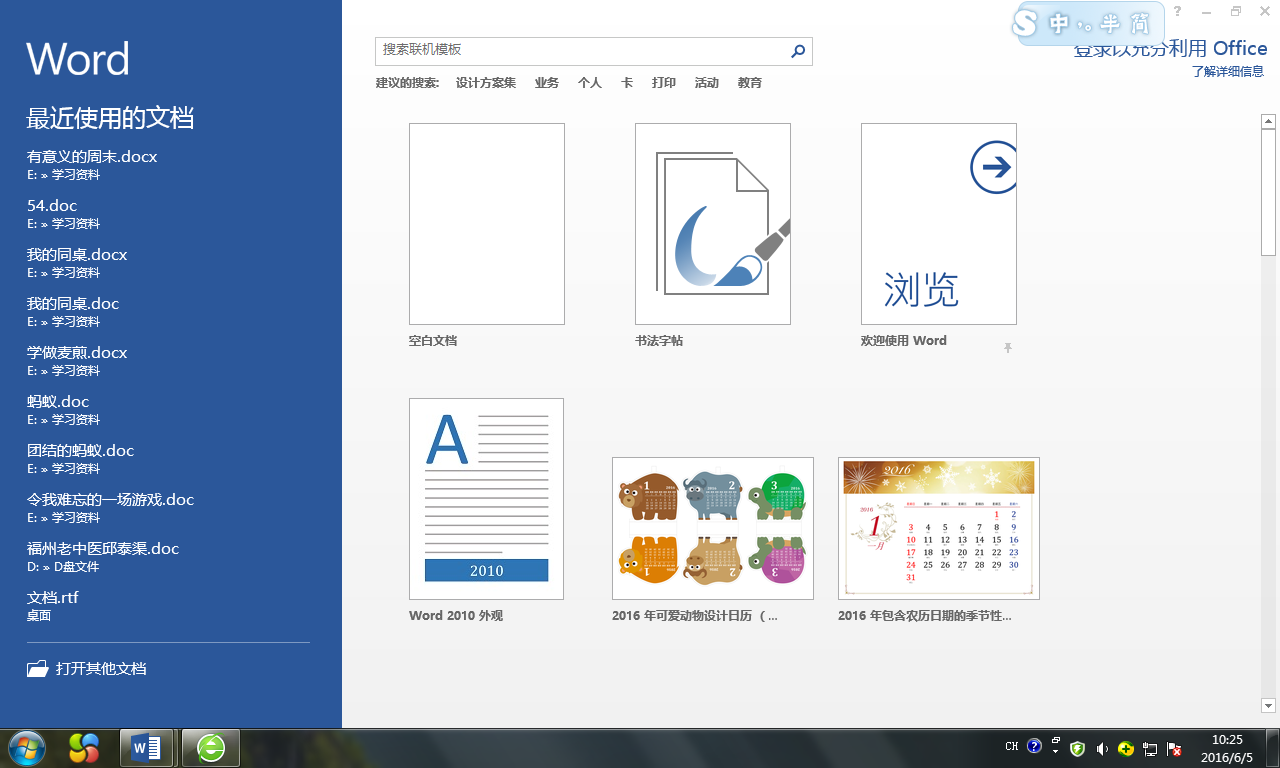This screenshot has height=768, width=1280.
Task: Click the blue help icon in tray
Action: tap(1034, 746)
